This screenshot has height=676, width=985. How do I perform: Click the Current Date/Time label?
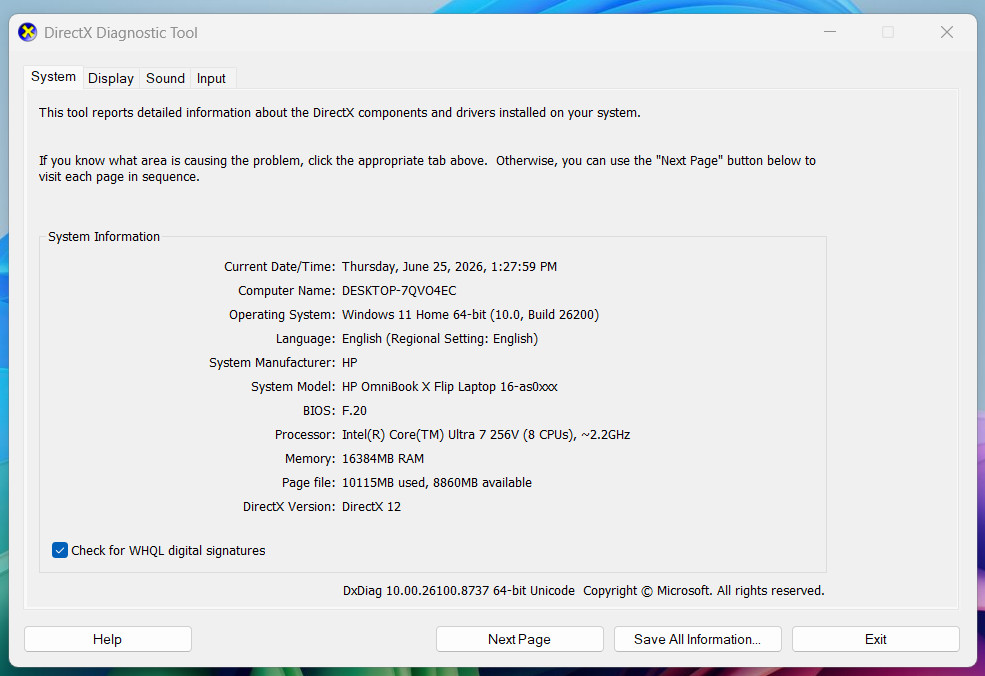point(280,267)
